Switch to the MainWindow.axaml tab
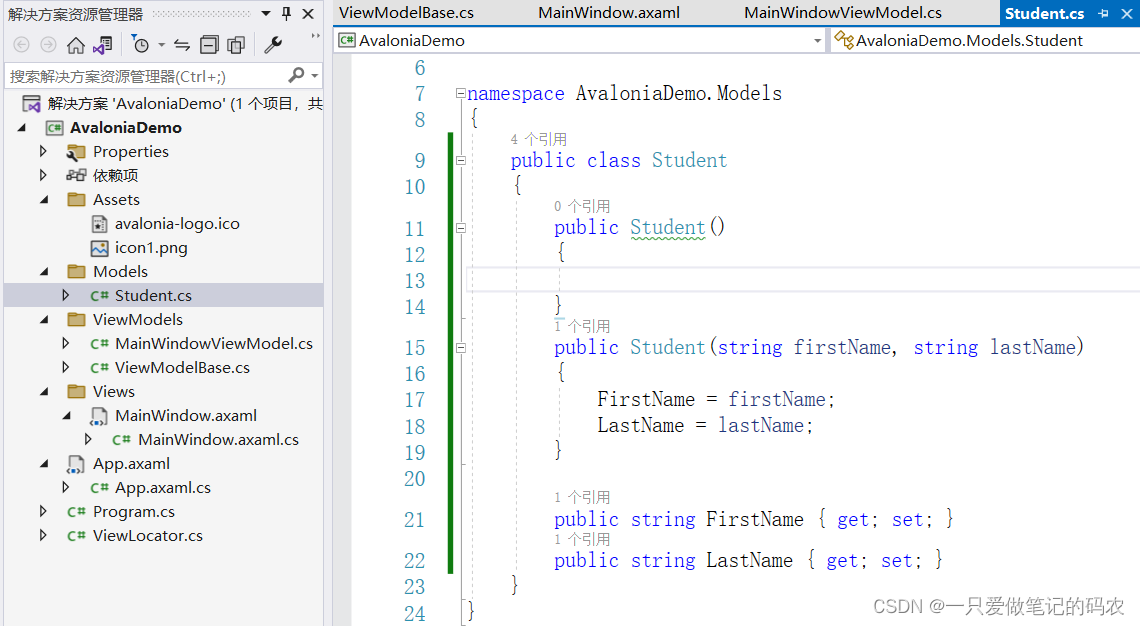 [609, 13]
